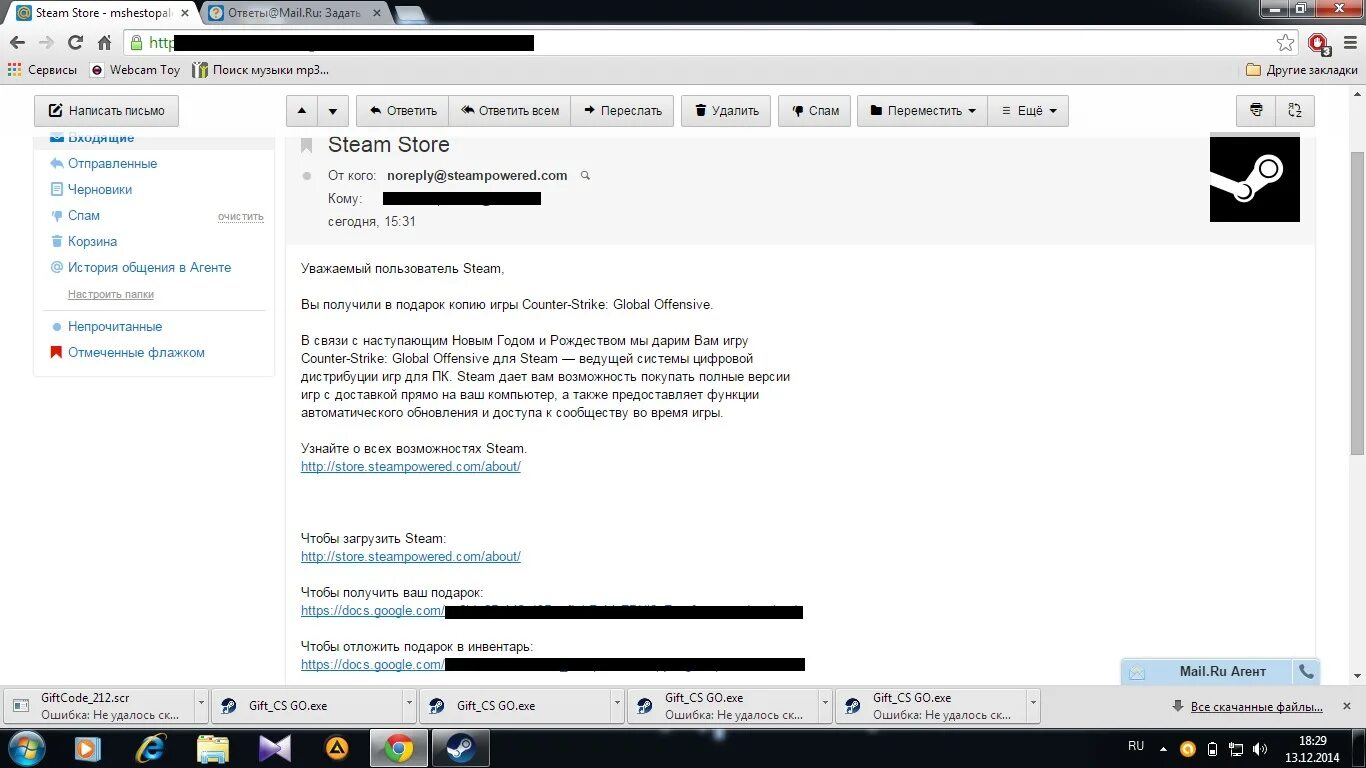Open docs.google.com link under получить ваш подарок
The width and height of the screenshot is (1366, 768).
pyautogui.click(x=552, y=610)
